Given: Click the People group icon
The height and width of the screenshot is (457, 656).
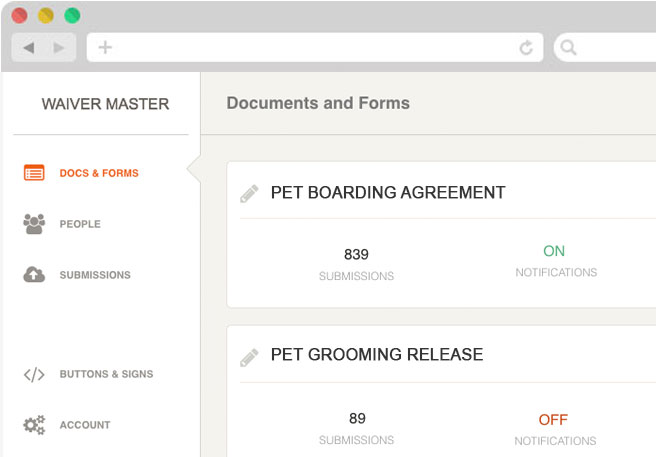Looking at the screenshot, I should point(34,224).
